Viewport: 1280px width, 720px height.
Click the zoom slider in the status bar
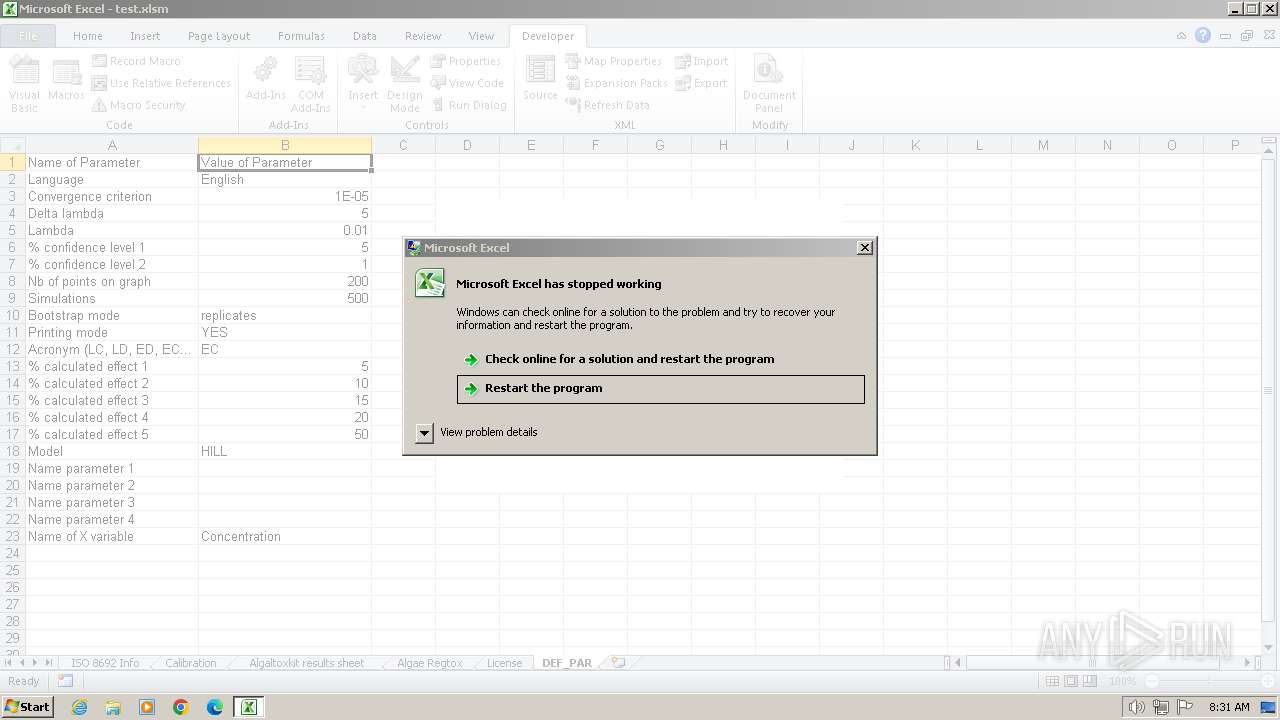(1208, 681)
